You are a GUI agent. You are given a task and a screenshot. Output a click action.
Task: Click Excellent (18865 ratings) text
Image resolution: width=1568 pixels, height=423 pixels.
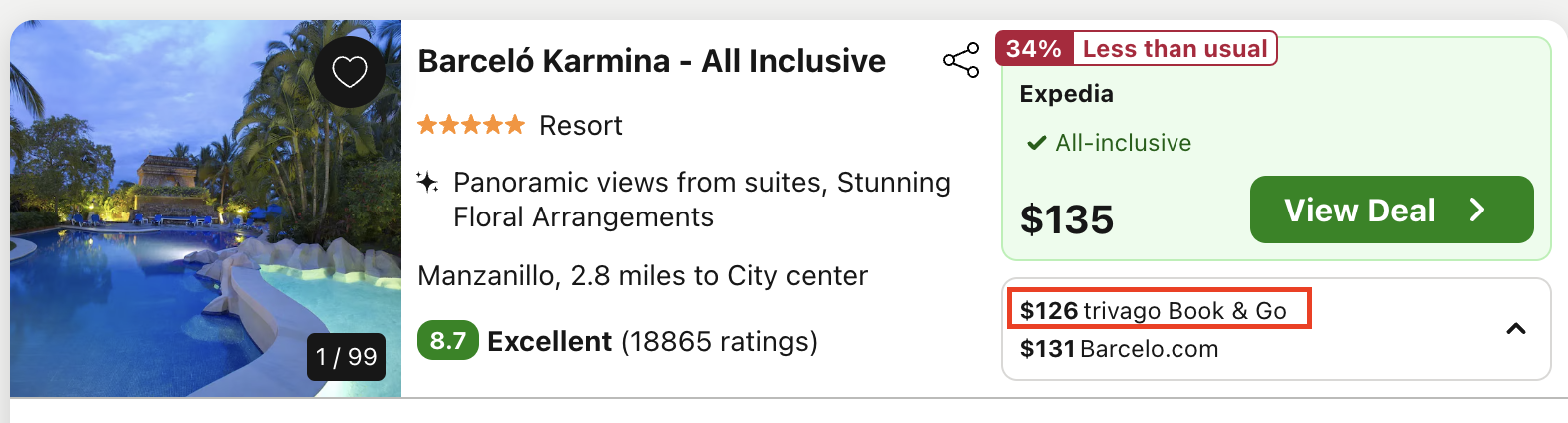click(x=652, y=341)
